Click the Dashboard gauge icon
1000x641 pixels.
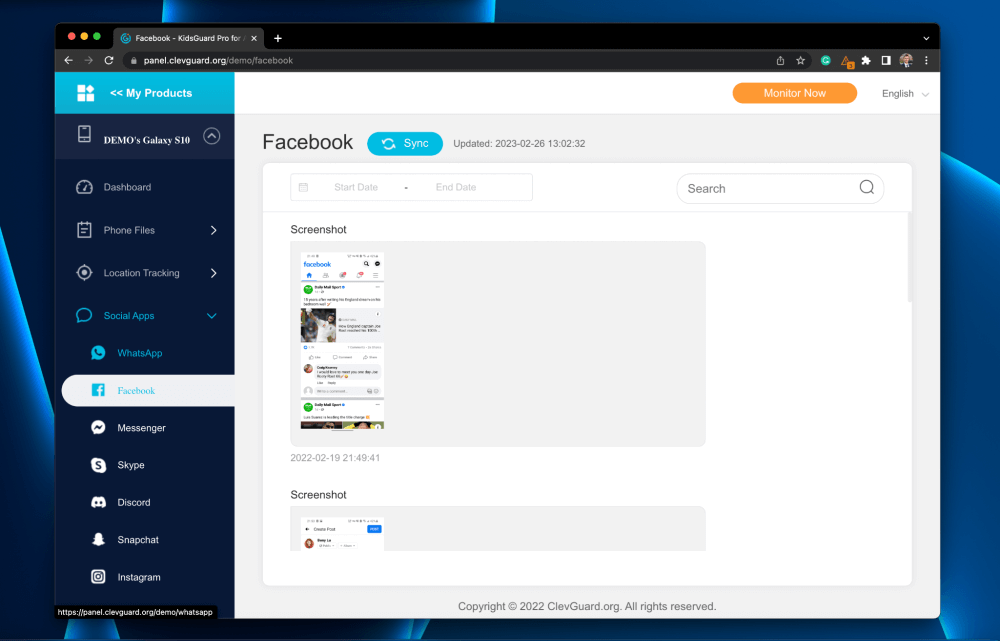coord(84,187)
